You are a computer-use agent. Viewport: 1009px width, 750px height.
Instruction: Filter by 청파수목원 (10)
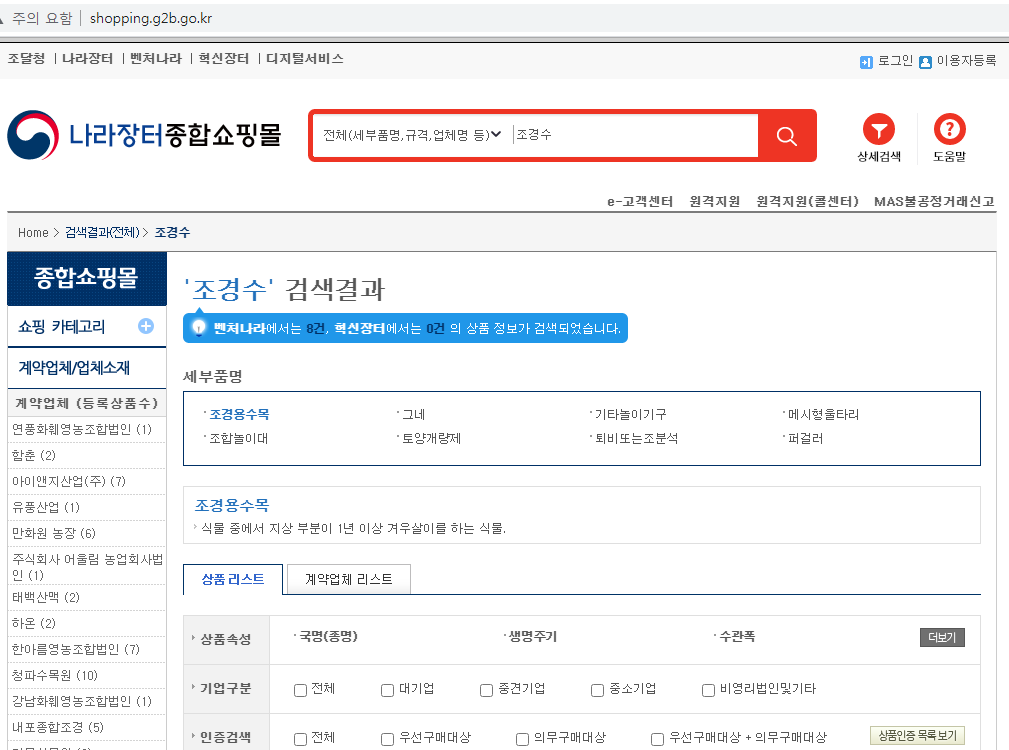[x=55, y=675]
